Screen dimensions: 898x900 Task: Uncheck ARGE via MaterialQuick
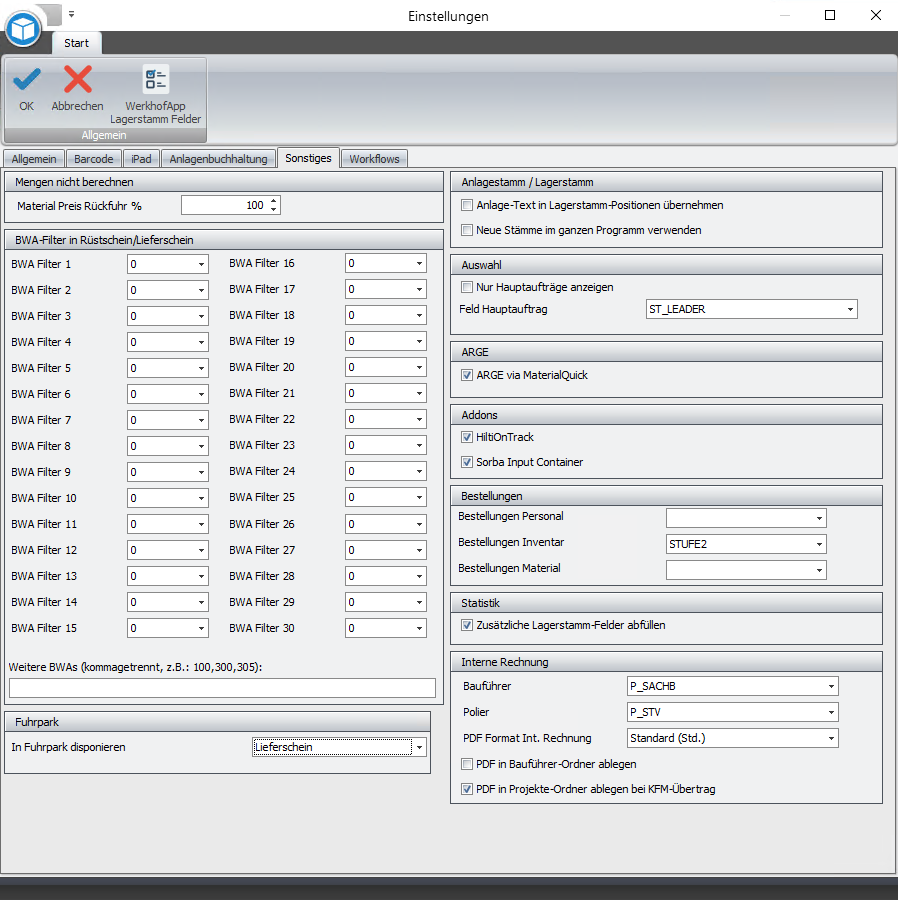point(467,375)
